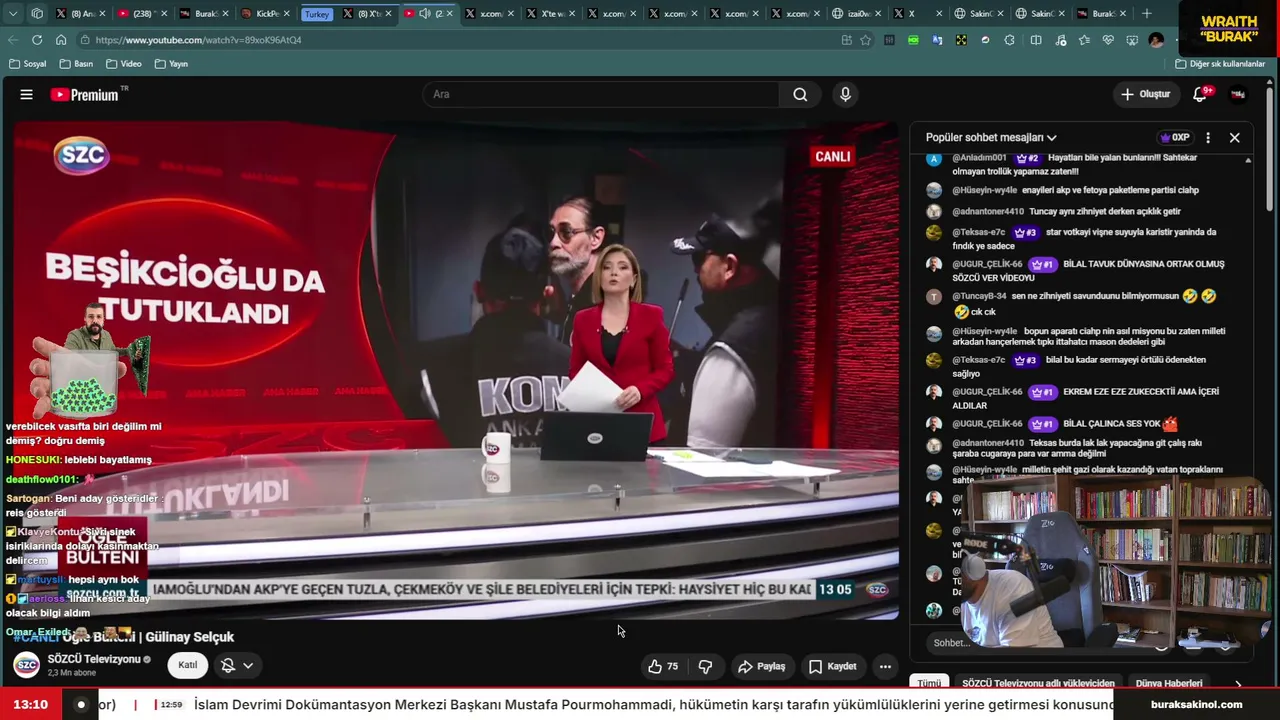The height and width of the screenshot is (720, 1280).
Task: Click the Kaydet save button
Action: point(832,666)
